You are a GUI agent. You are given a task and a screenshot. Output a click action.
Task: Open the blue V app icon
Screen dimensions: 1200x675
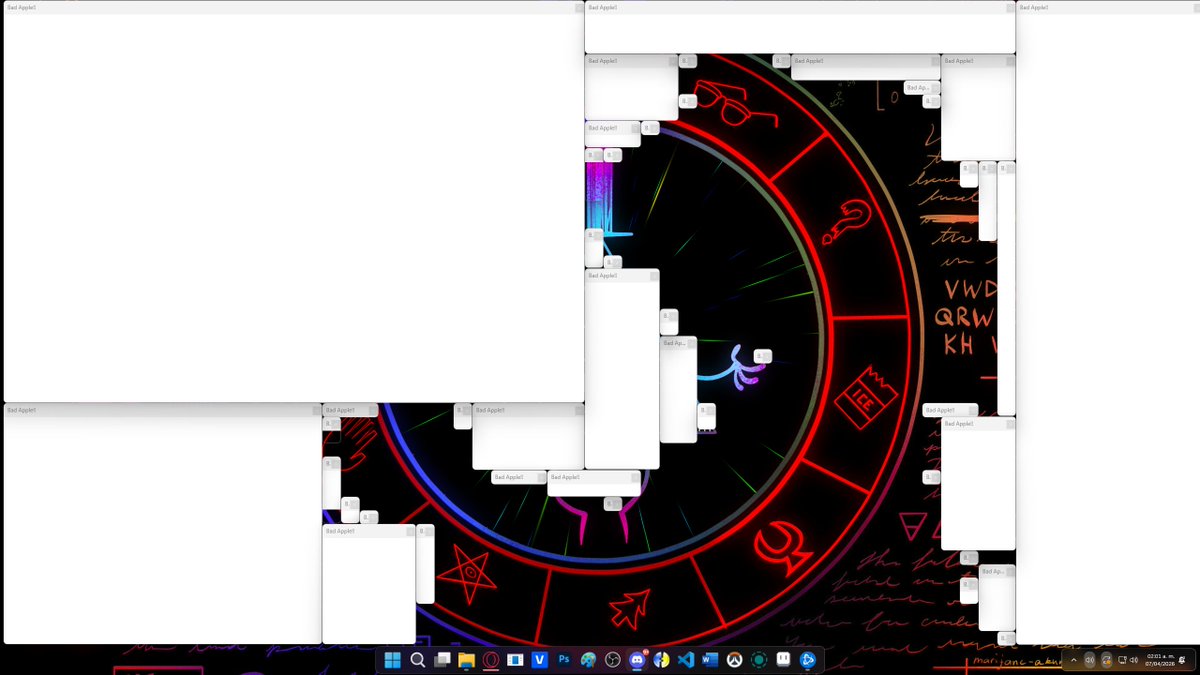pos(539,660)
